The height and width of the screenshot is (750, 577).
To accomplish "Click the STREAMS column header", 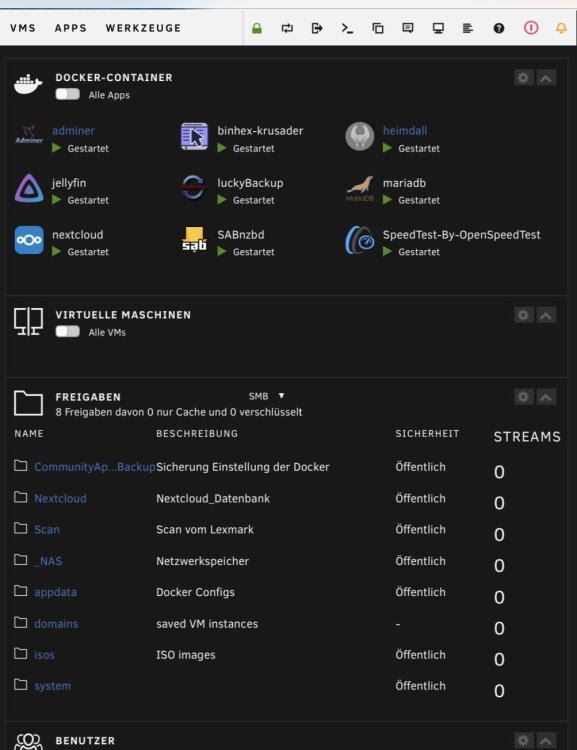I will pyautogui.click(x=527, y=437).
